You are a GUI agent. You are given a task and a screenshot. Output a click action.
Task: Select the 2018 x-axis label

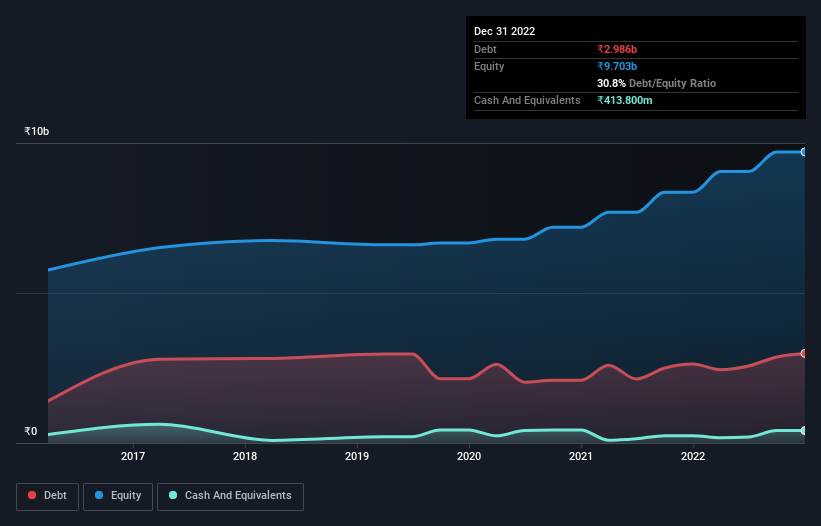(245, 456)
